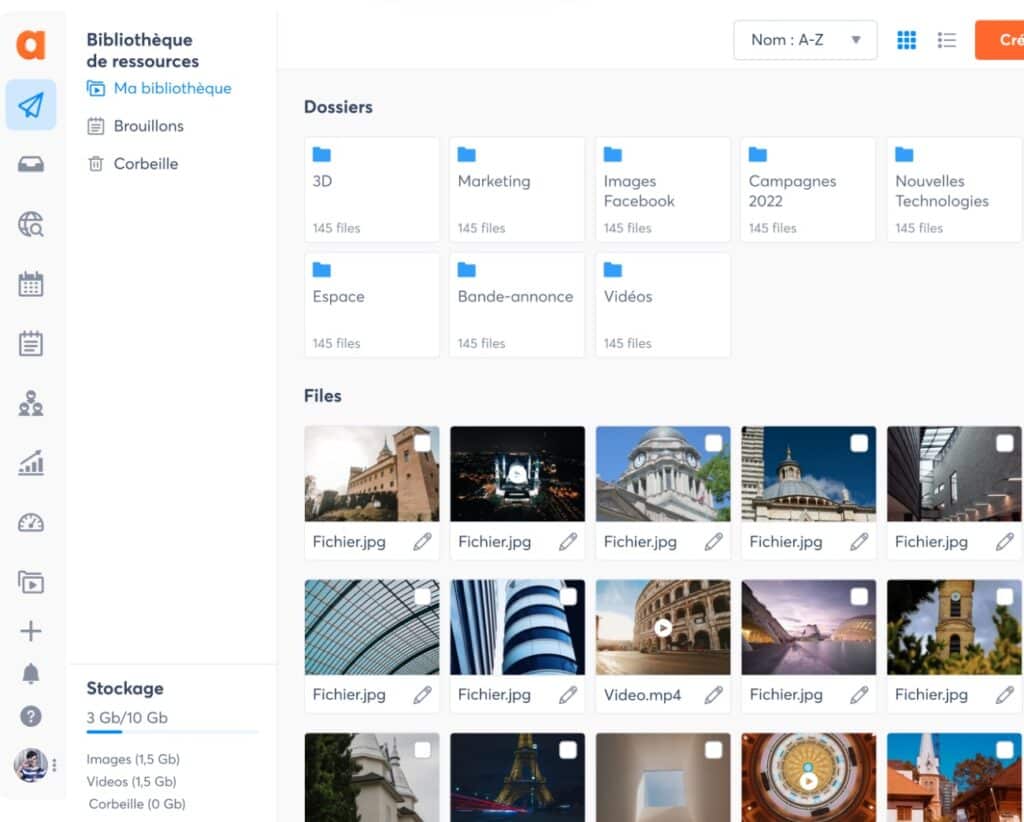This screenshot has height=822, width=1024.
Task: Click the orange Agorapulse logo
Action: pyautogui.click(x=31, y=44)
